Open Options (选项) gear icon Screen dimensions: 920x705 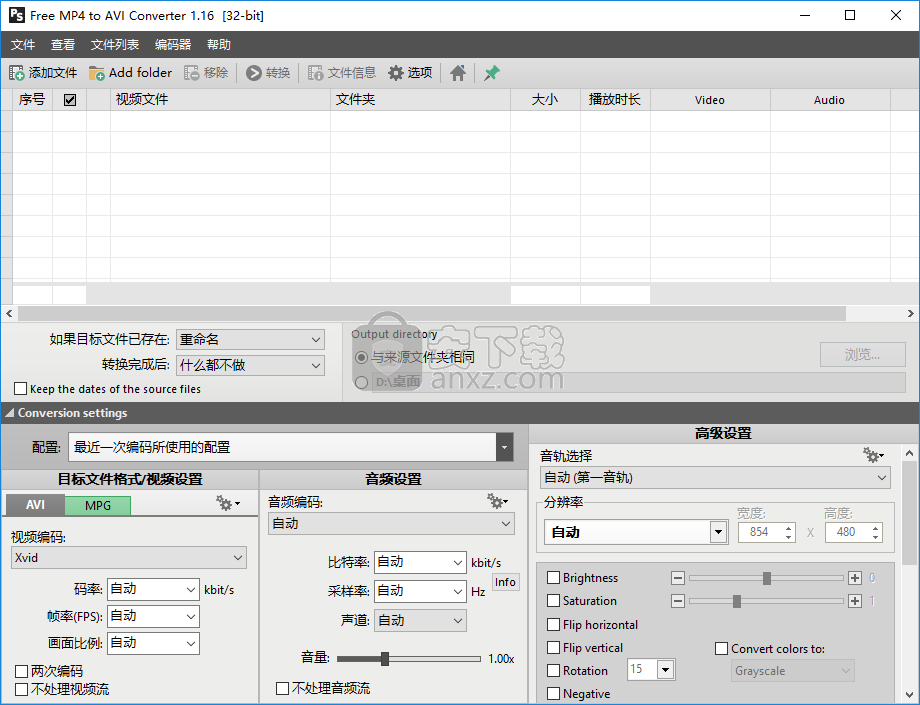(x=396, y=73)
